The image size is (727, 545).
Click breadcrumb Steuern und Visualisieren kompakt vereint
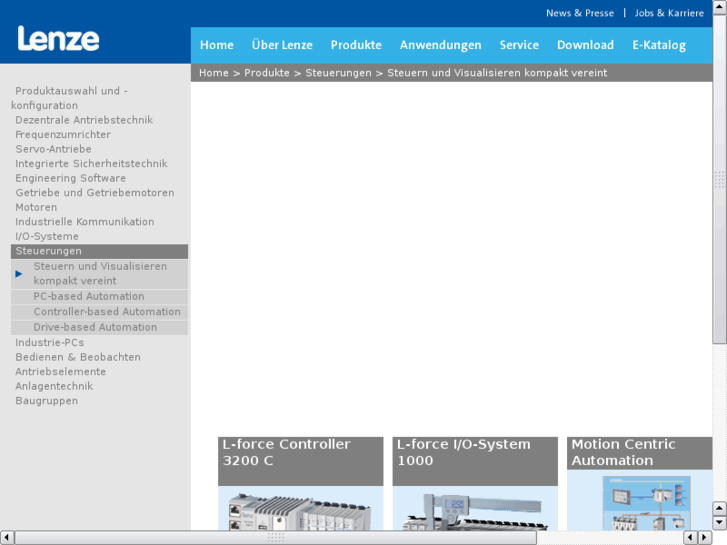[x=497, y=73]
